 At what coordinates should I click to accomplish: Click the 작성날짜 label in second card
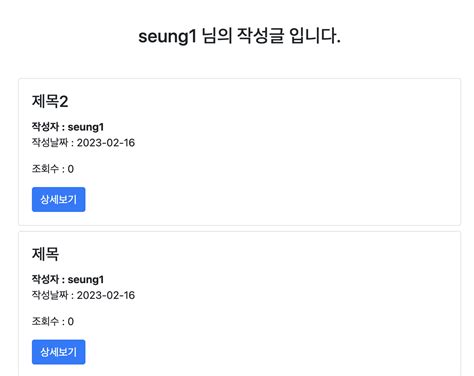[50, 295]
